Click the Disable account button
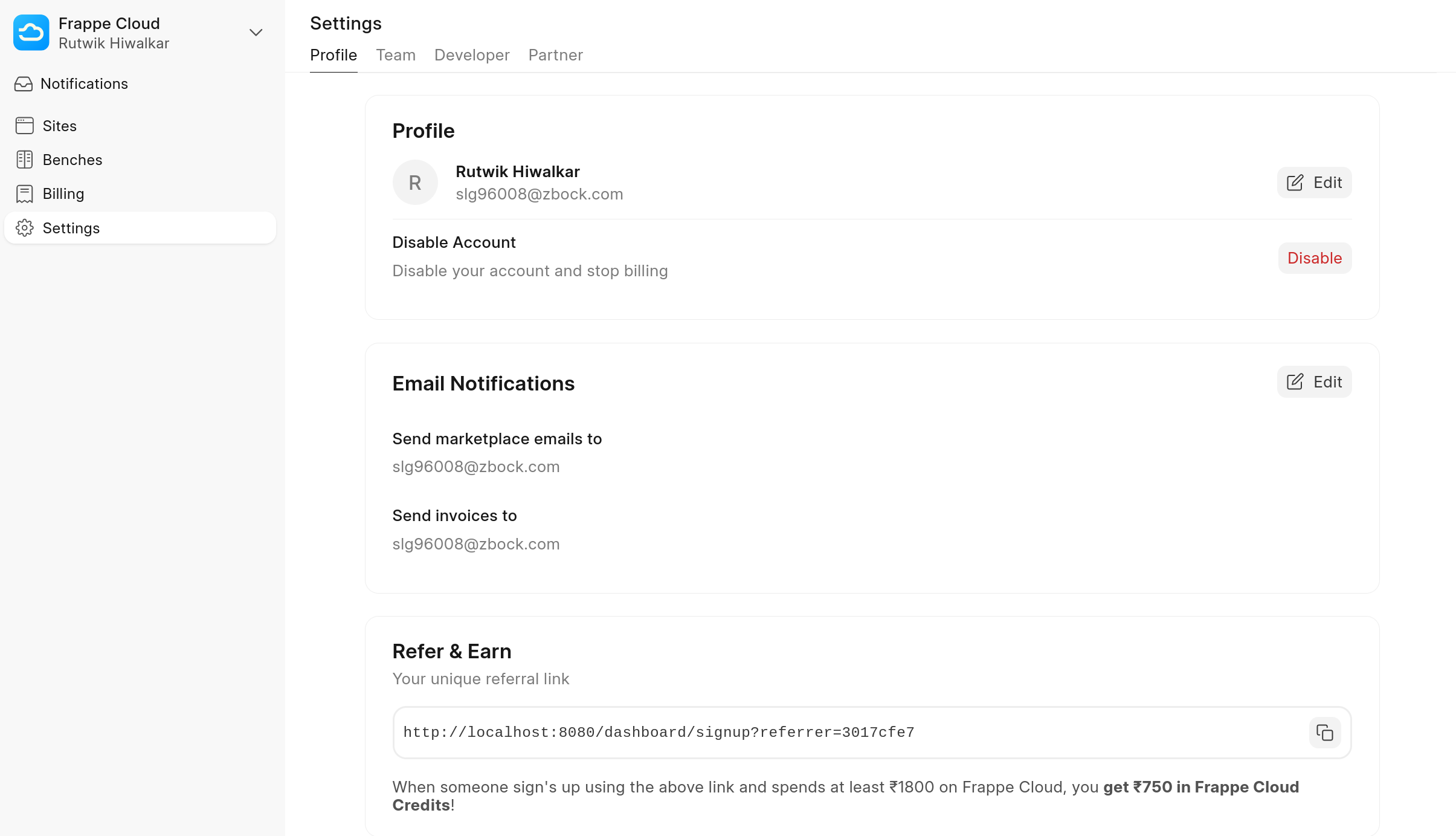Viewport: 1456px width, 836px height. [1315, 258]
